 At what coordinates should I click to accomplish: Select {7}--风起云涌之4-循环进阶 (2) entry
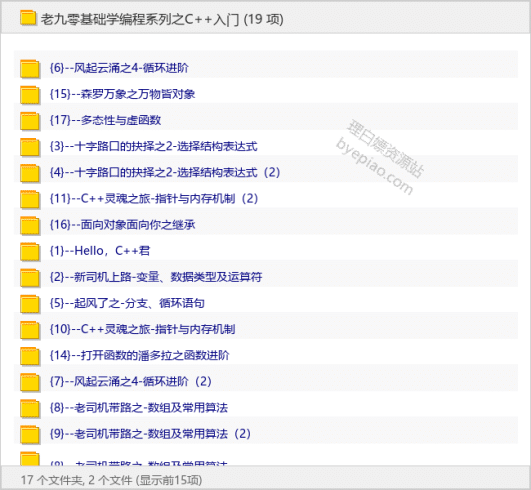[130, 381]
